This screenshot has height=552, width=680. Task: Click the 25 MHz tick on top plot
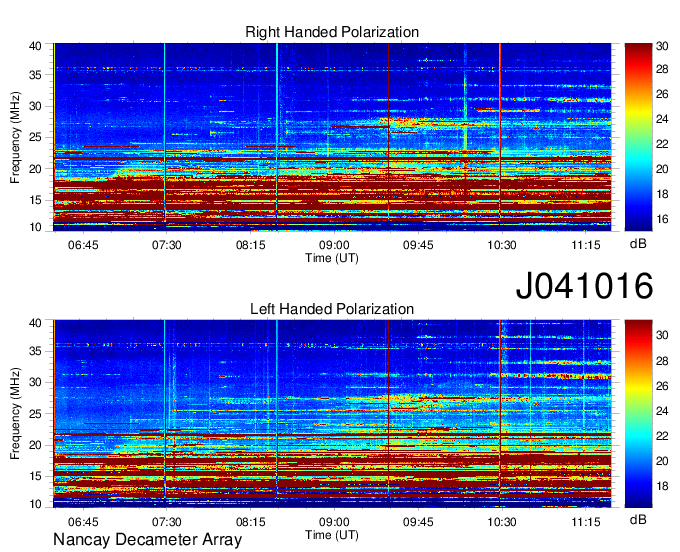coord(35,138)
